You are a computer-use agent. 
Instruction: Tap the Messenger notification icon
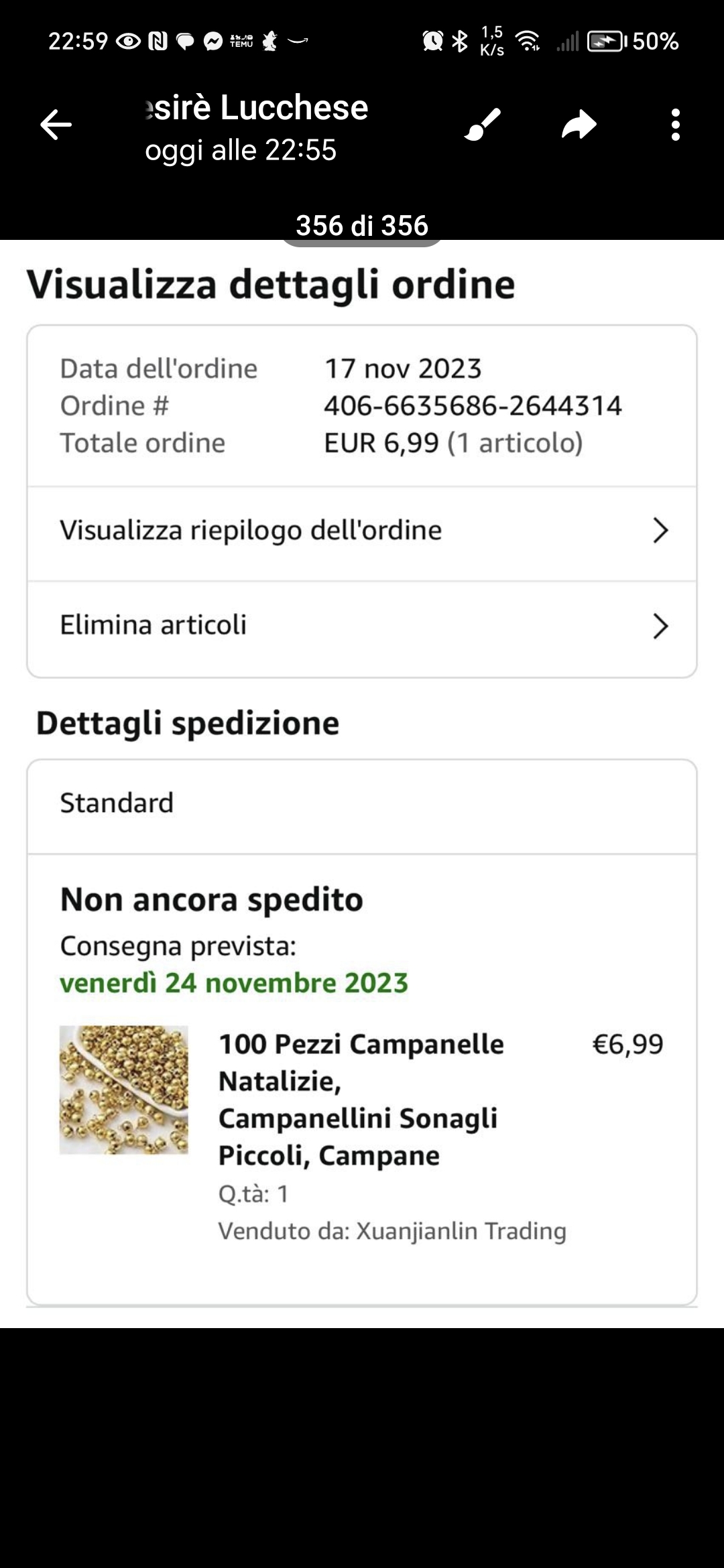(213, 42)
